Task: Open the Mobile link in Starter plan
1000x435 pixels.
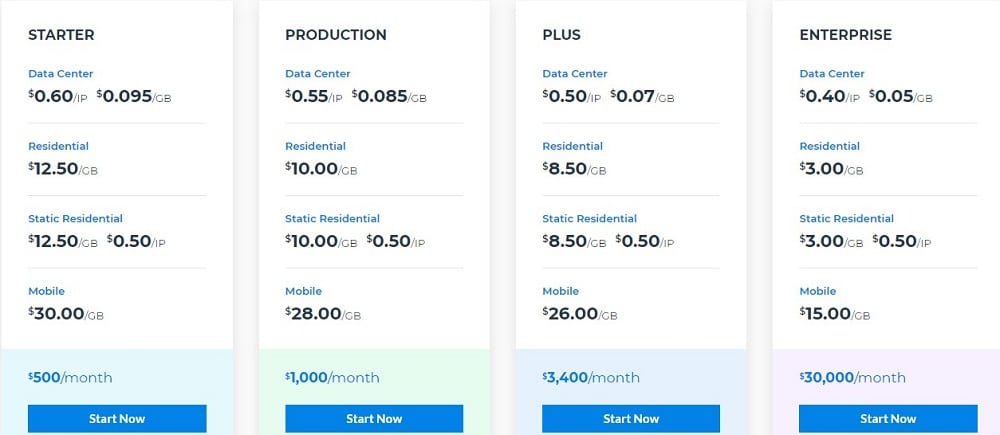Action: [x=47, y=291]
